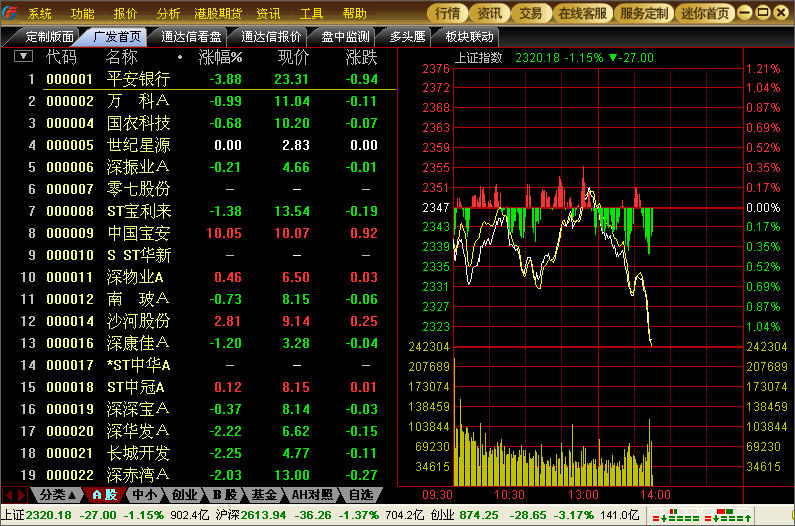795x526 pixels.
Task: Expand the 分类 category menu at bottom
Action: pos(57,494)
